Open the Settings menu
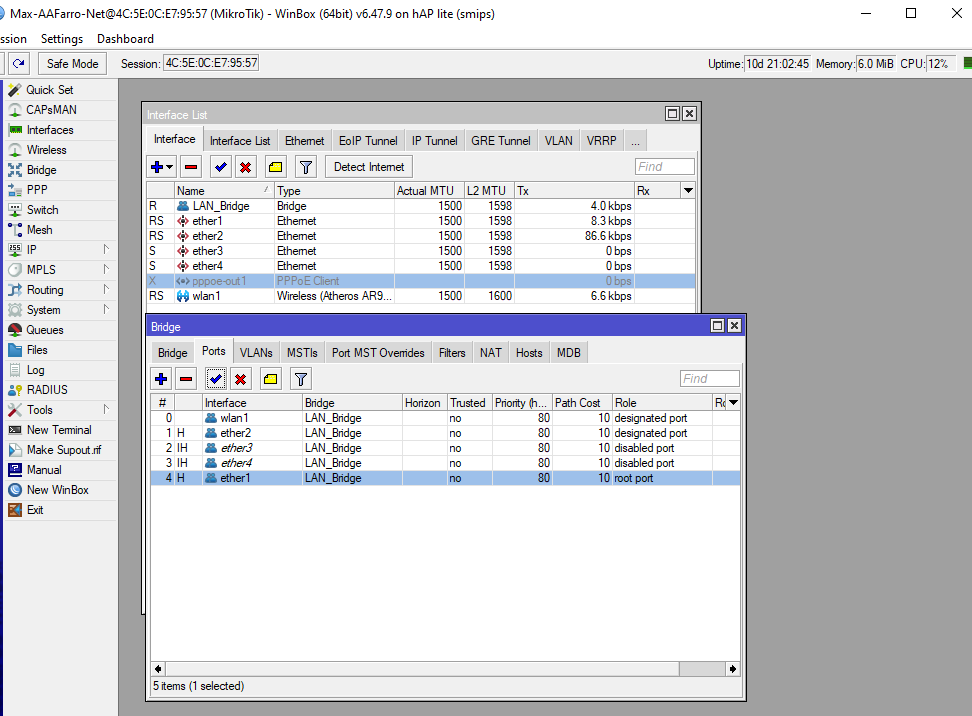972x716 pixels. tap(62, 39)
